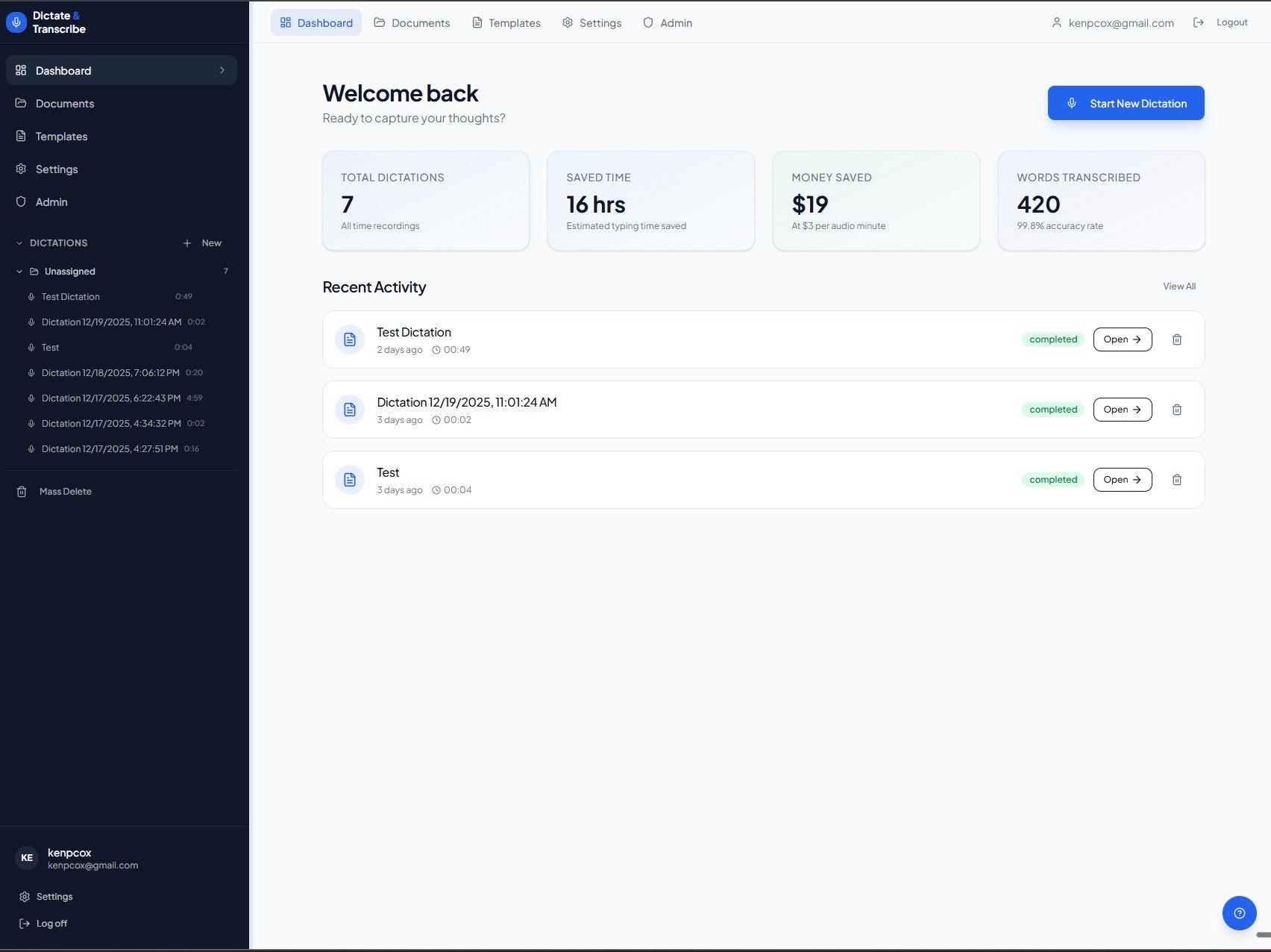
Task: Collapse the DICTATIONS section chevron
Action: 18,242
